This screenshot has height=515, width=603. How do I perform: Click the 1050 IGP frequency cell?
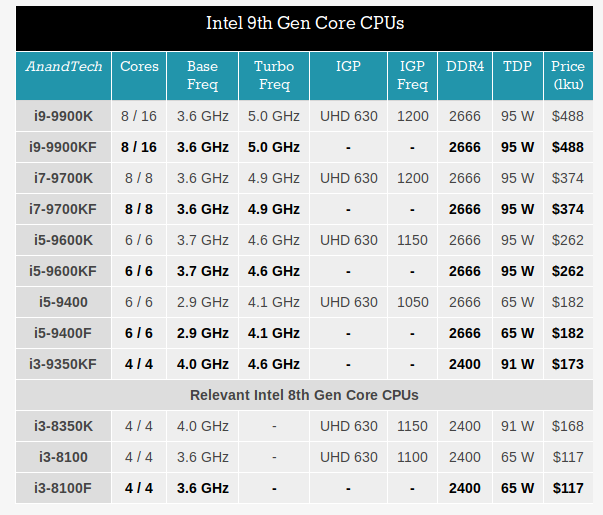(x=412, y=302)
